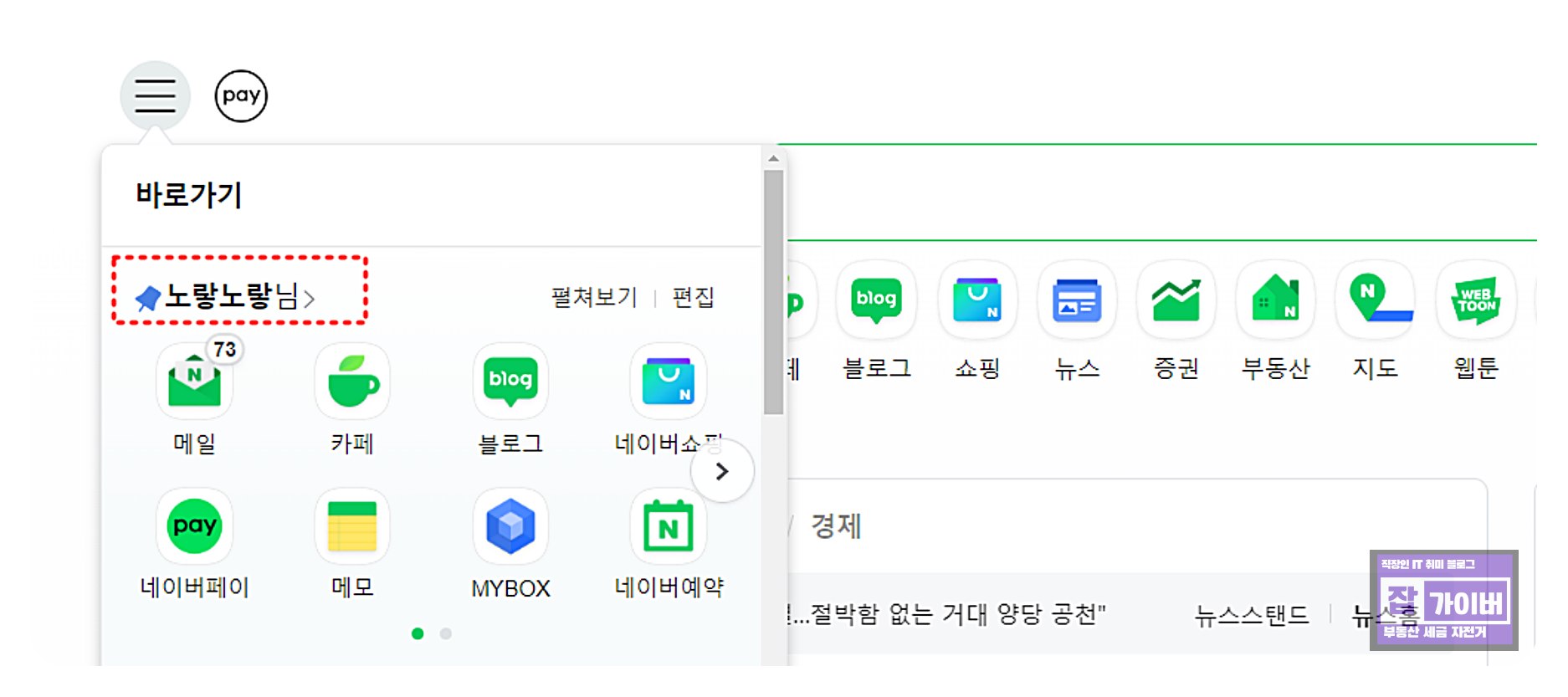Viewport: 1568px width, 697px height.
Task: Expand shortcuts with 펼쳐보기
Action: tap(594, 297)
